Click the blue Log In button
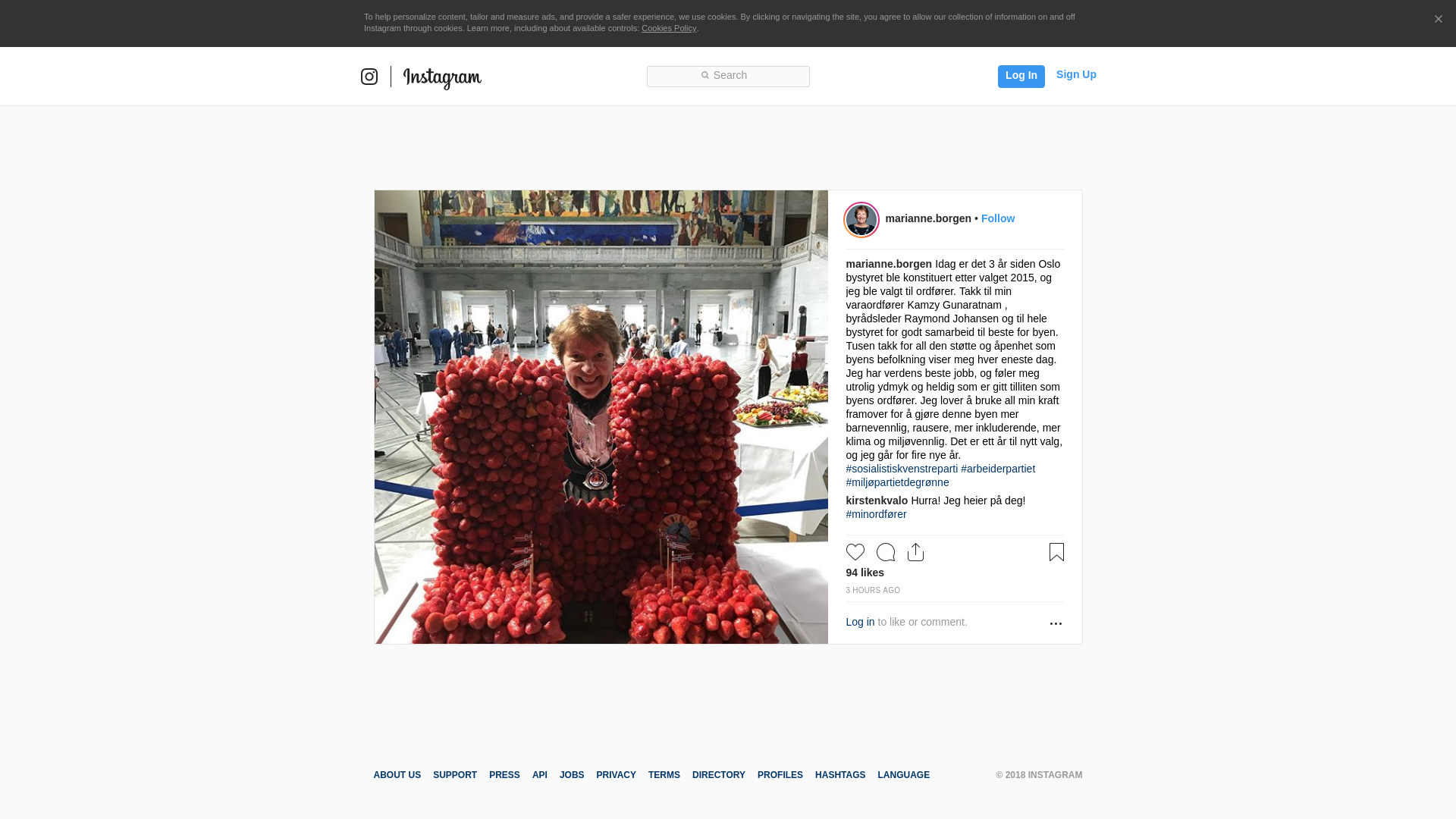This screenshot has width=1456, height=819. click(1021, 76)
